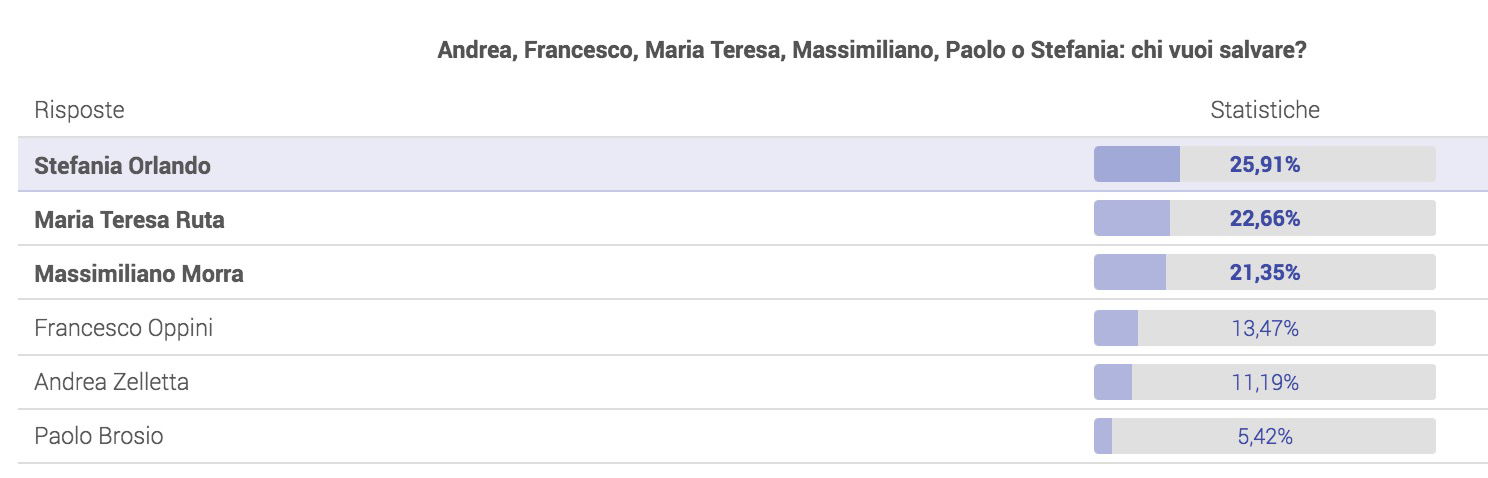Screen dimensions: 1488x478
Task: Click the filled portion of Stefania's bar
Action: 1137,164
